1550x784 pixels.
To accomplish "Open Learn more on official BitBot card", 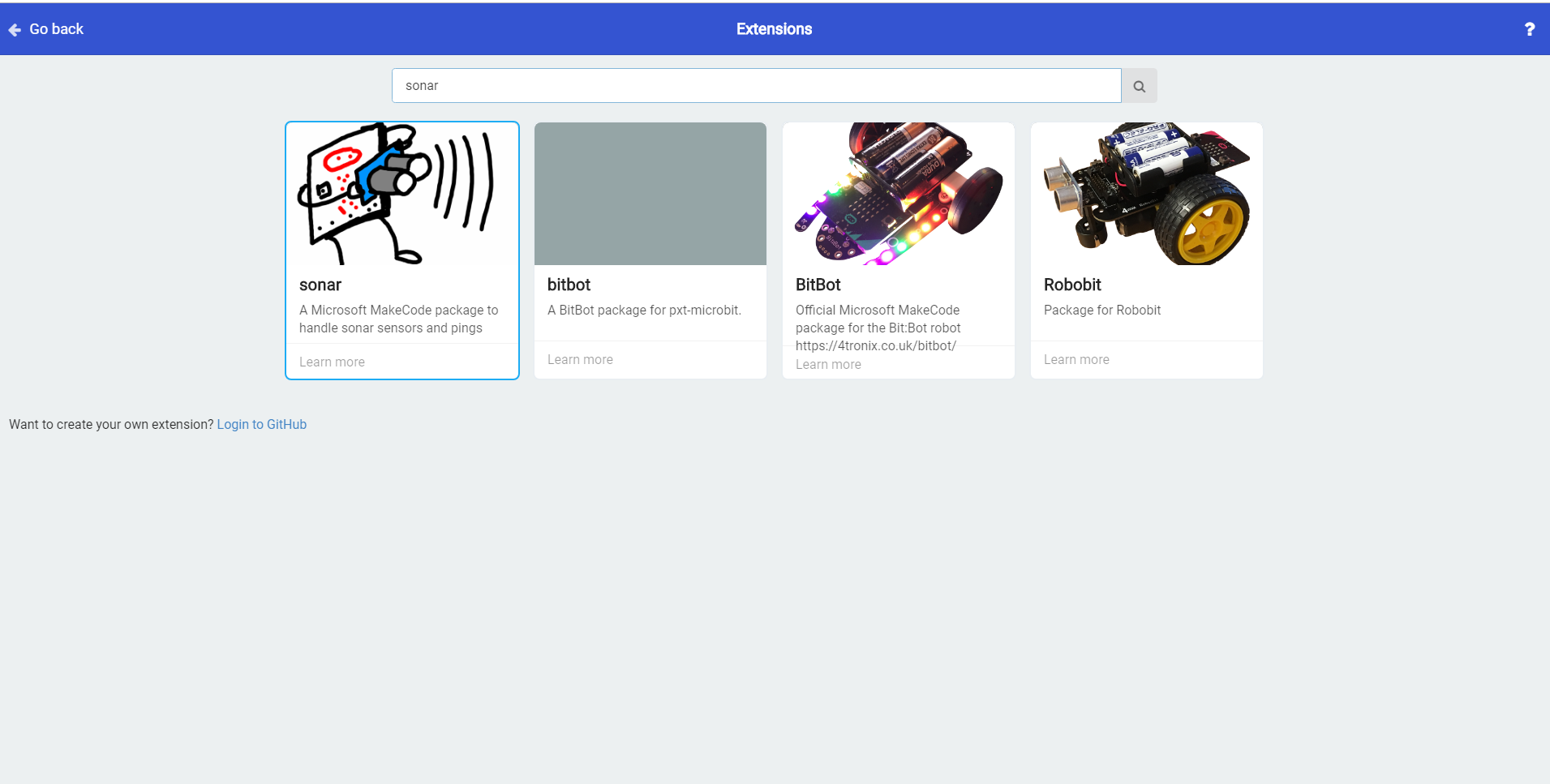I will pos(828,365).
